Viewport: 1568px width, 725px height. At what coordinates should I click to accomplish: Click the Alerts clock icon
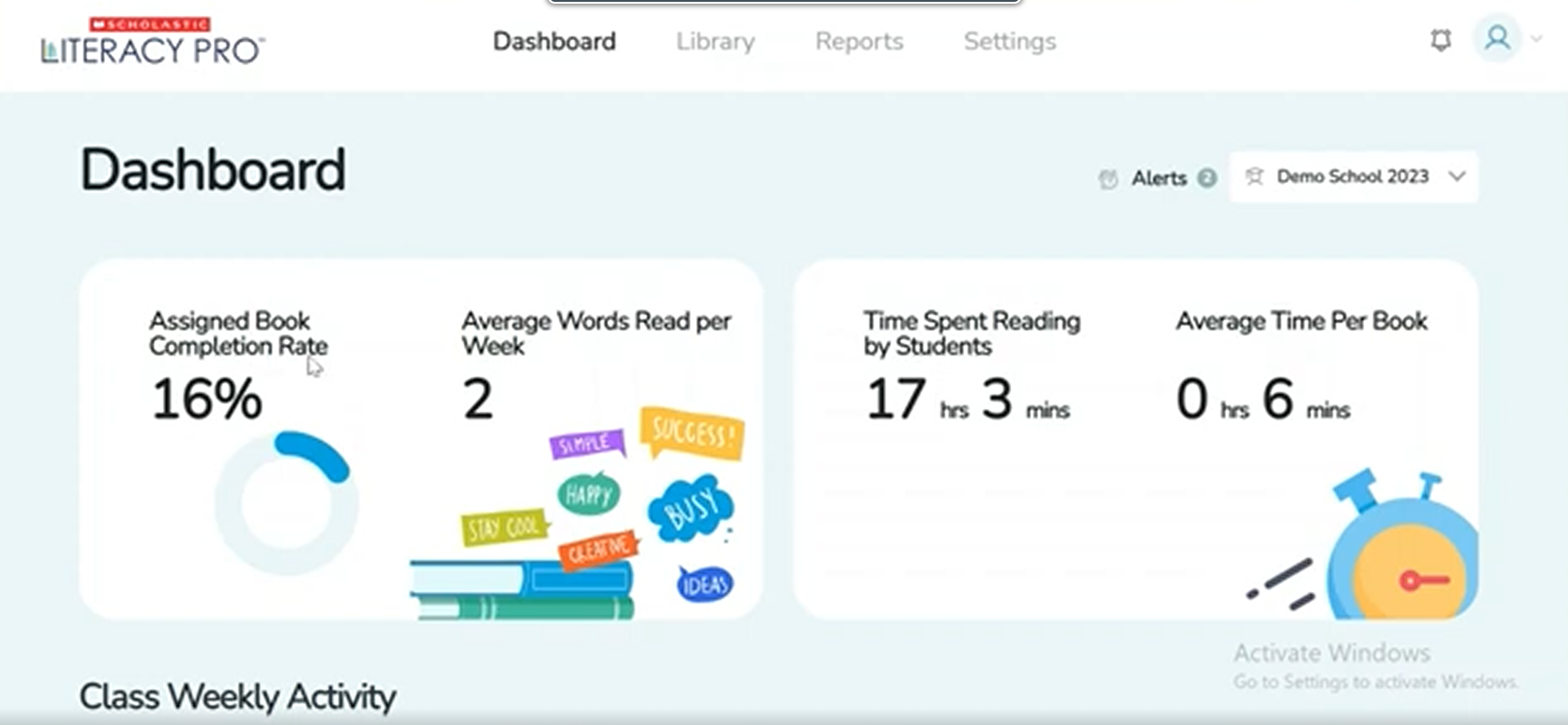1109,177
